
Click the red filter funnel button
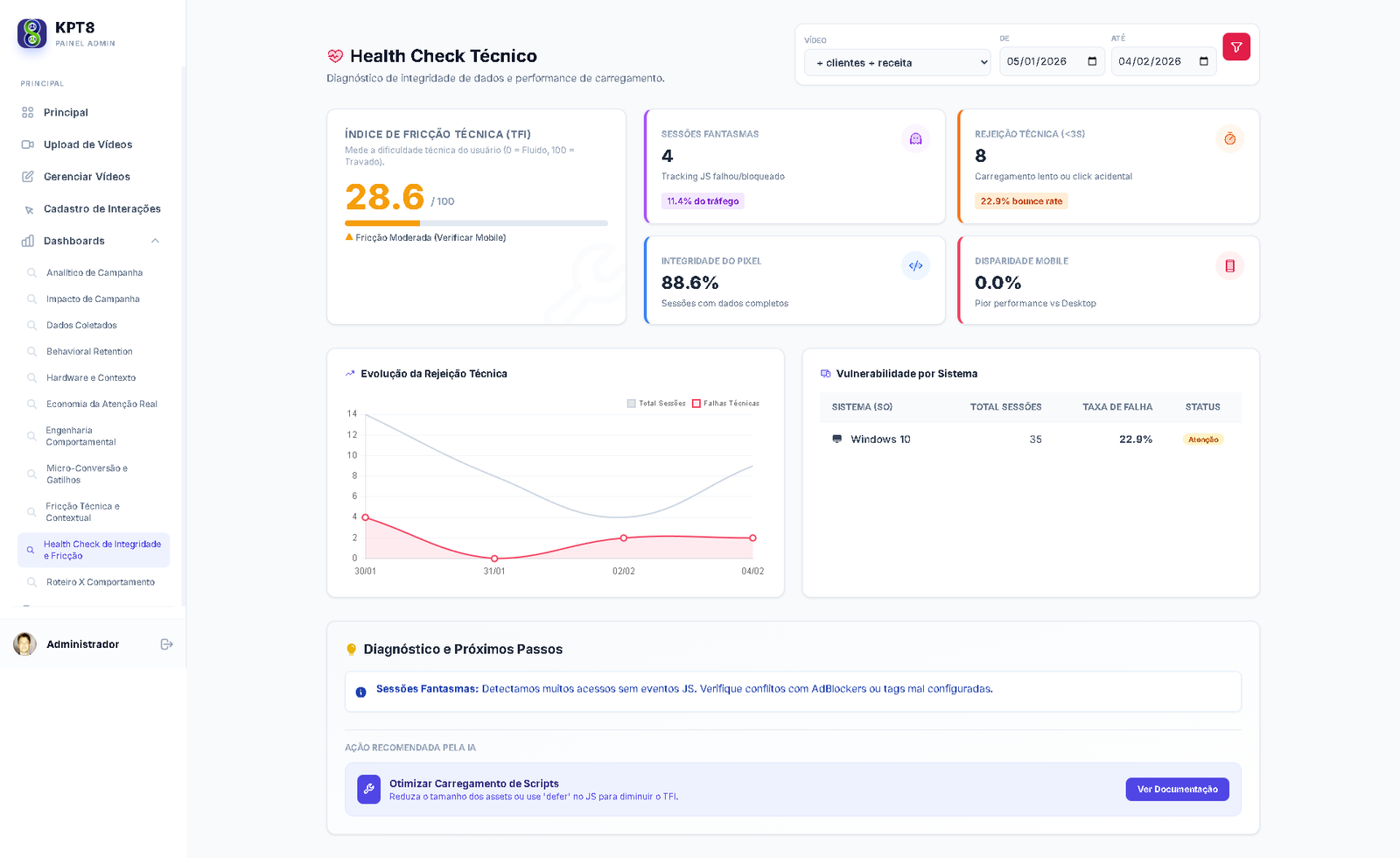click(x=1236, y=47)
